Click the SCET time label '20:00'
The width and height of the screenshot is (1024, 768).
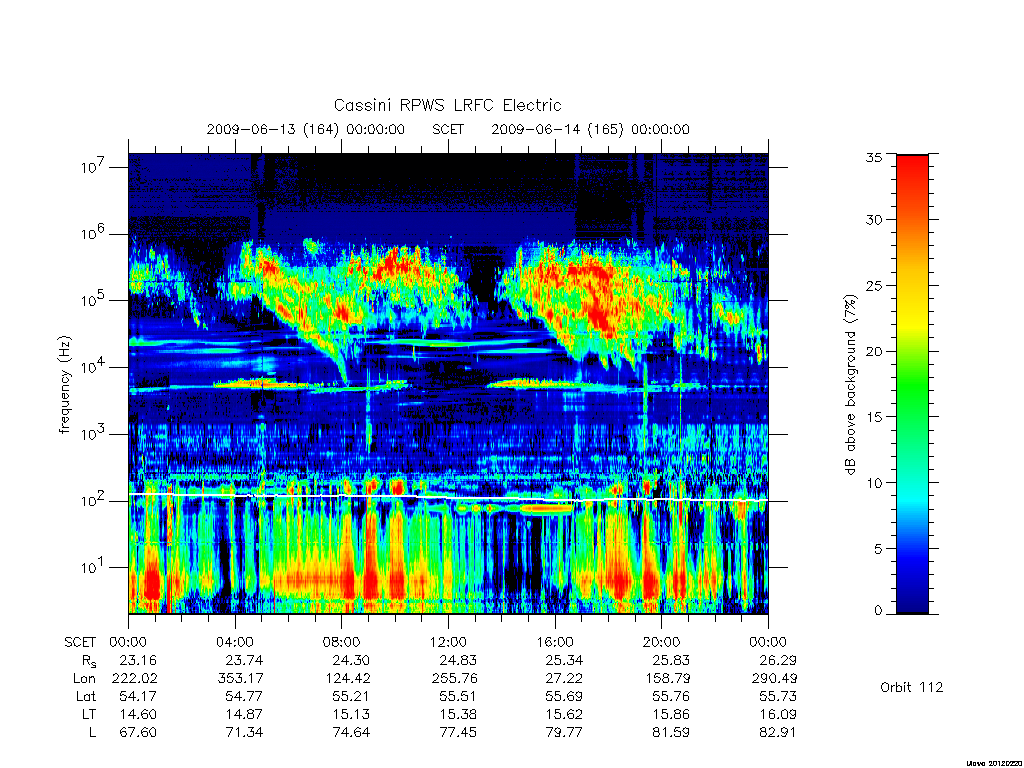[661, 642]
